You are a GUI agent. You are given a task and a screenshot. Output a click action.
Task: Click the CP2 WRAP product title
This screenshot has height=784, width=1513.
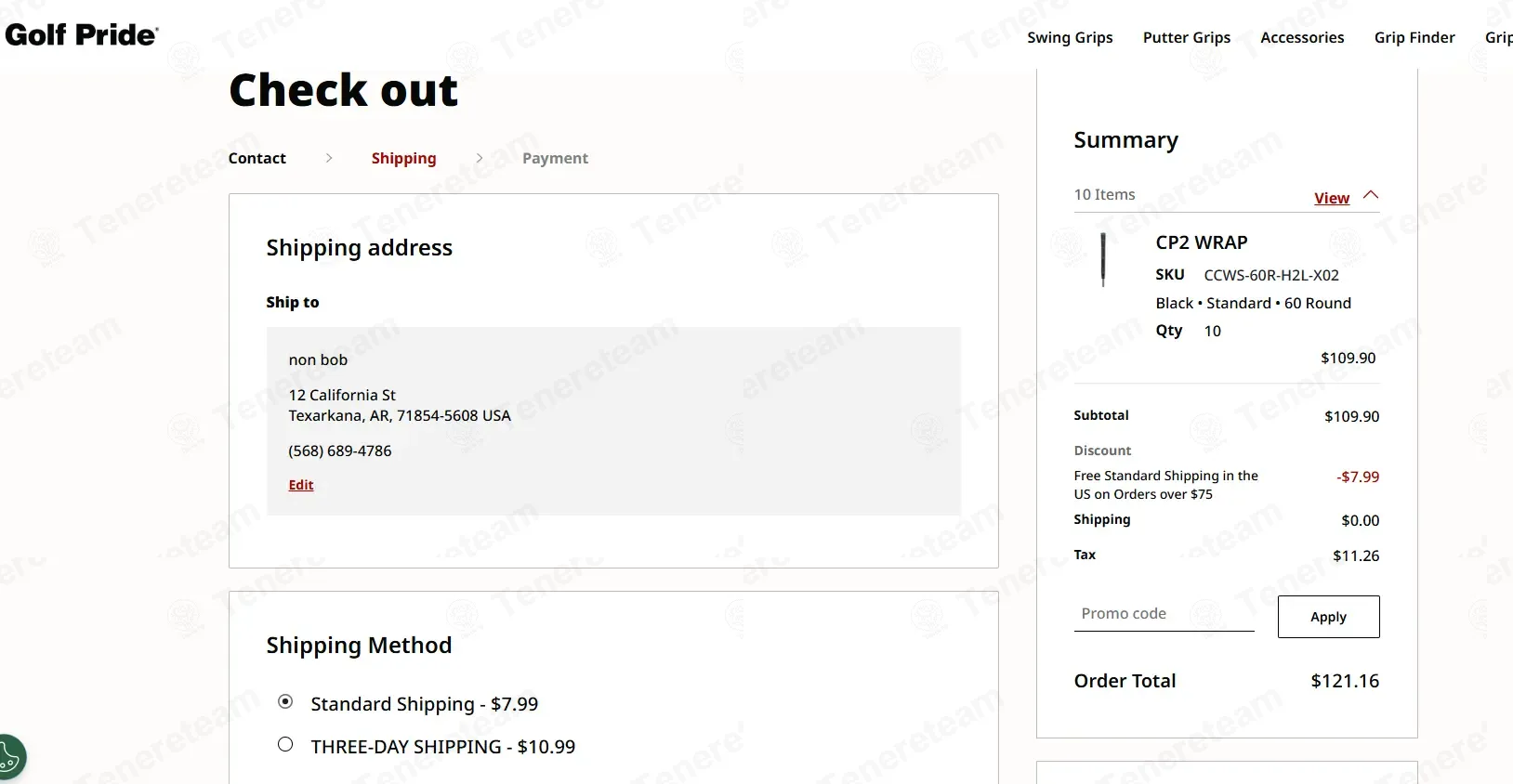[1202, 242]
